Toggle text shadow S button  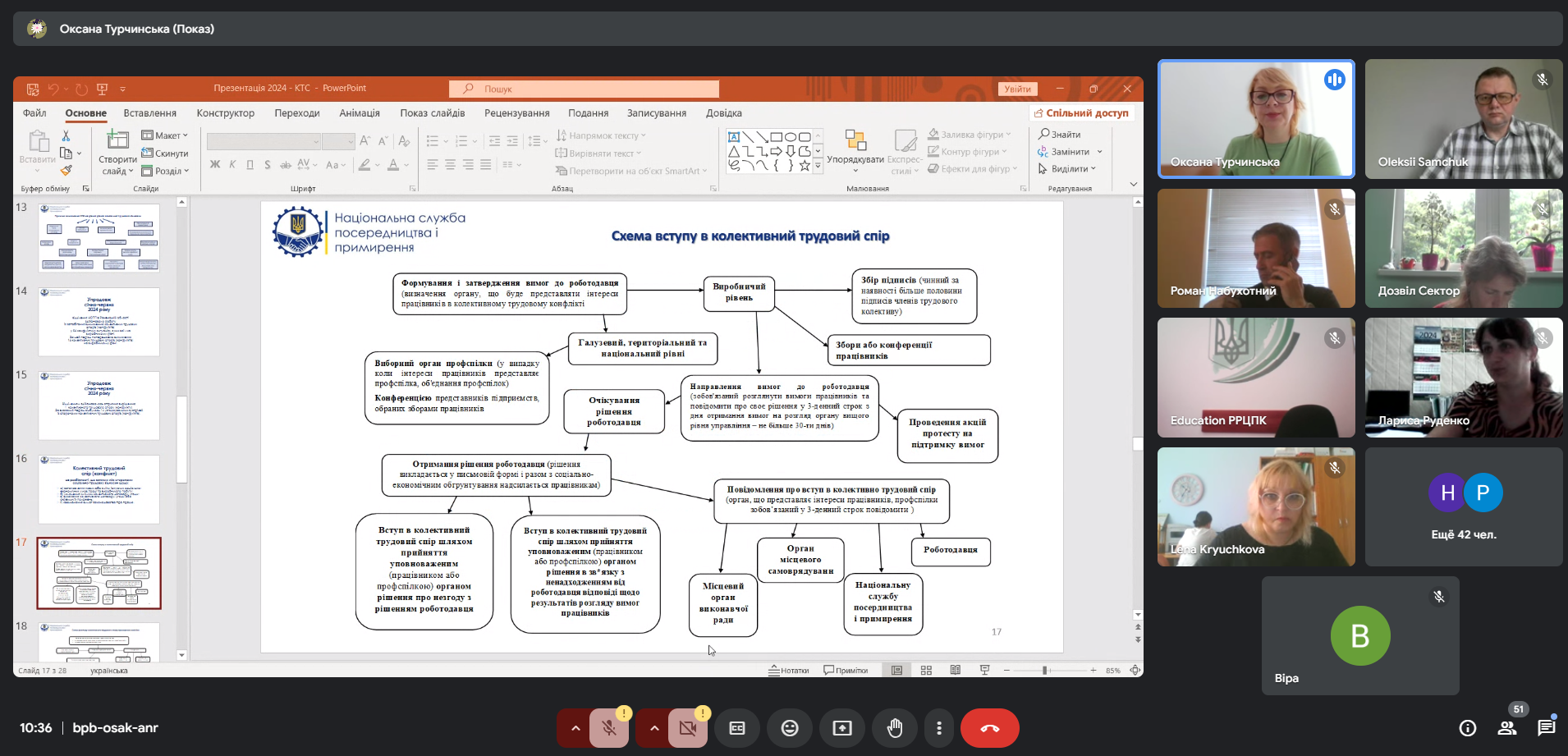click(268, 165)
